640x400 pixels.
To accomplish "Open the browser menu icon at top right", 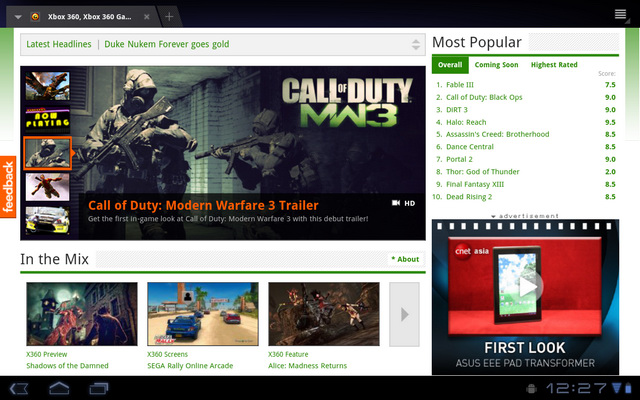I will (620, 15).
